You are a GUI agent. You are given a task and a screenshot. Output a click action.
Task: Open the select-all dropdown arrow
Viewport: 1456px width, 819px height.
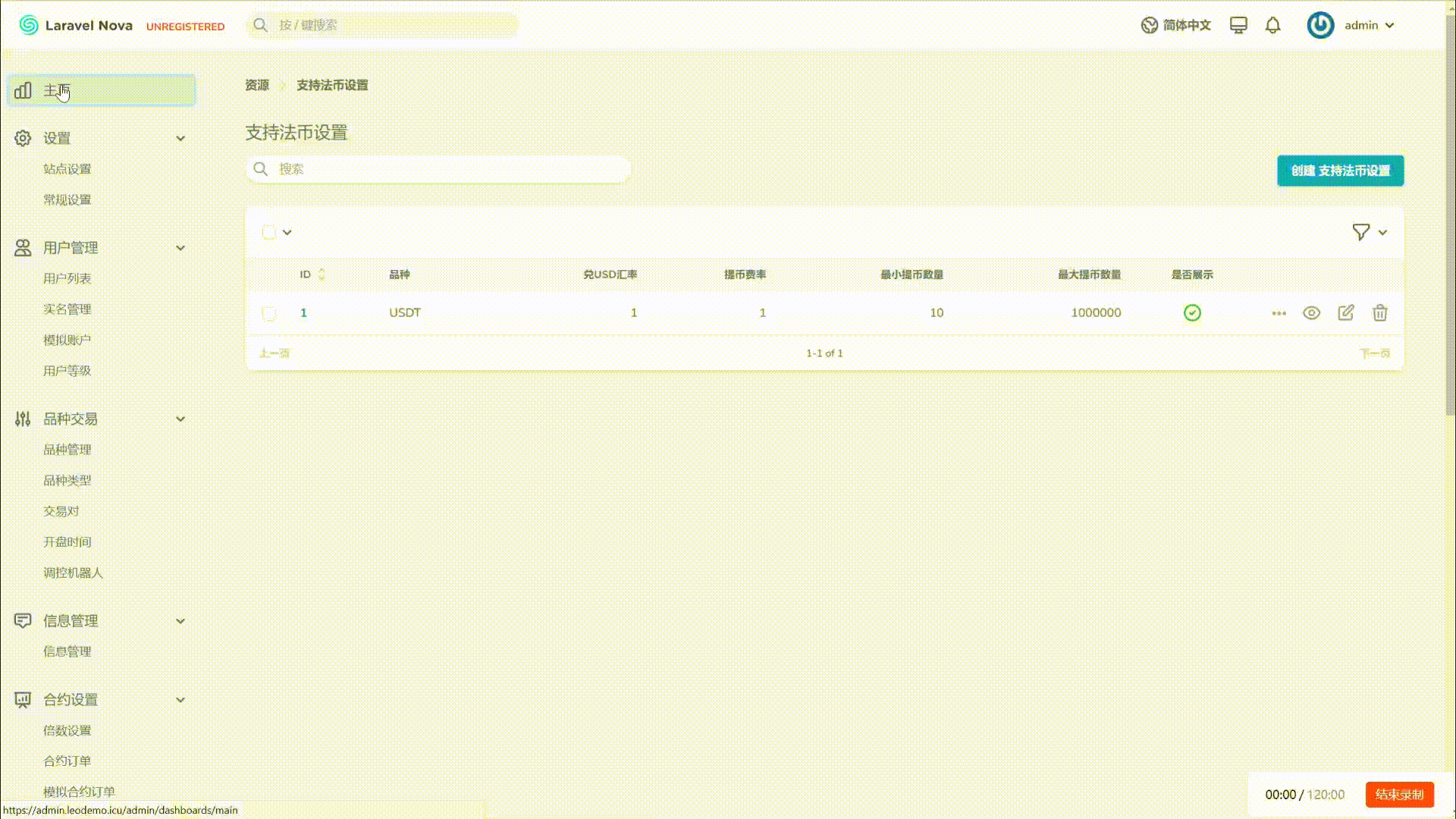click(x=287, y=232)
